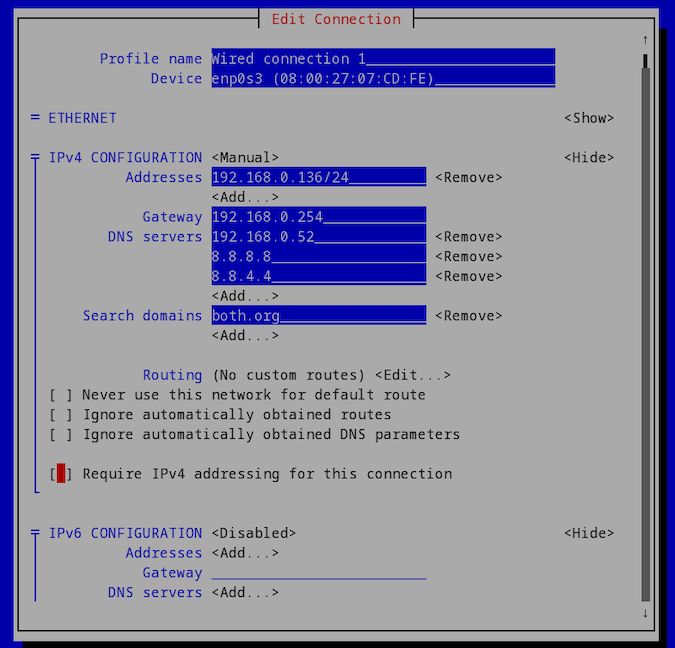Remove the 8.8.4.4 DNS server
Image resolution: width=675 pixels, height=648 pixels.
point(468,277)
